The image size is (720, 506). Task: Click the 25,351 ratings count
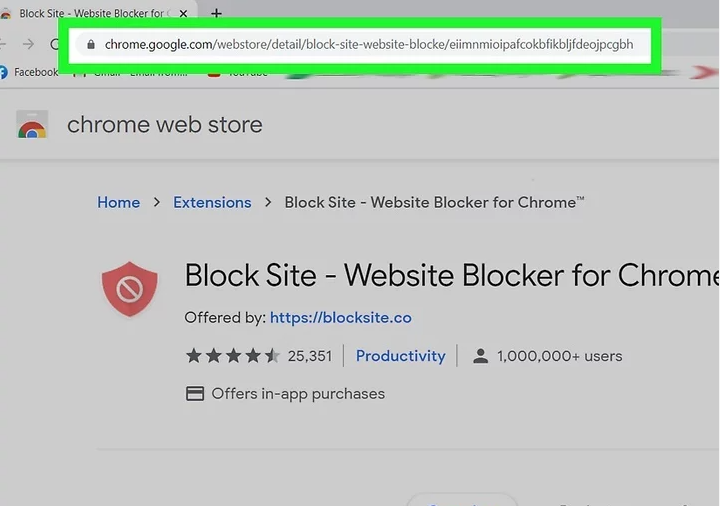click(x=309, y=356)
